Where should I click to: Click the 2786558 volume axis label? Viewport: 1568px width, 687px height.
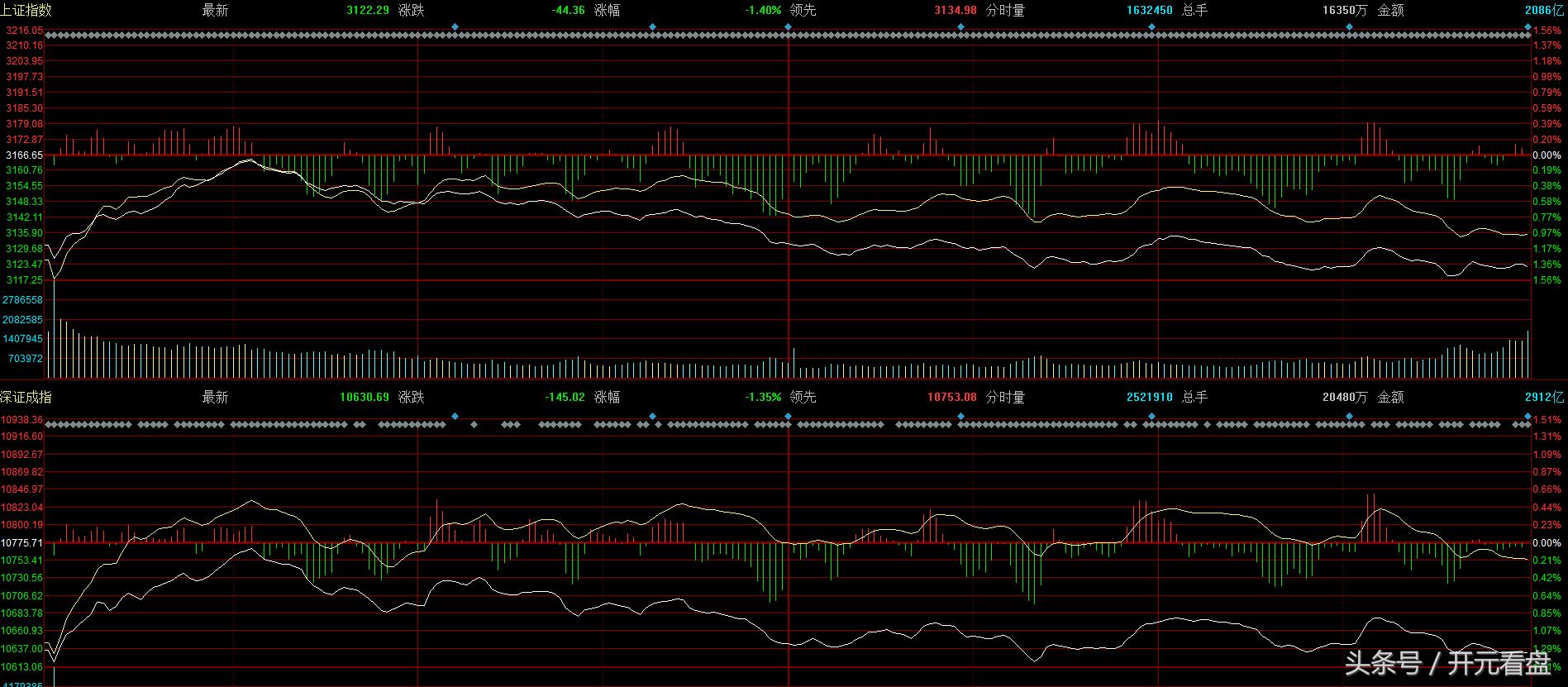pos(22,300)
